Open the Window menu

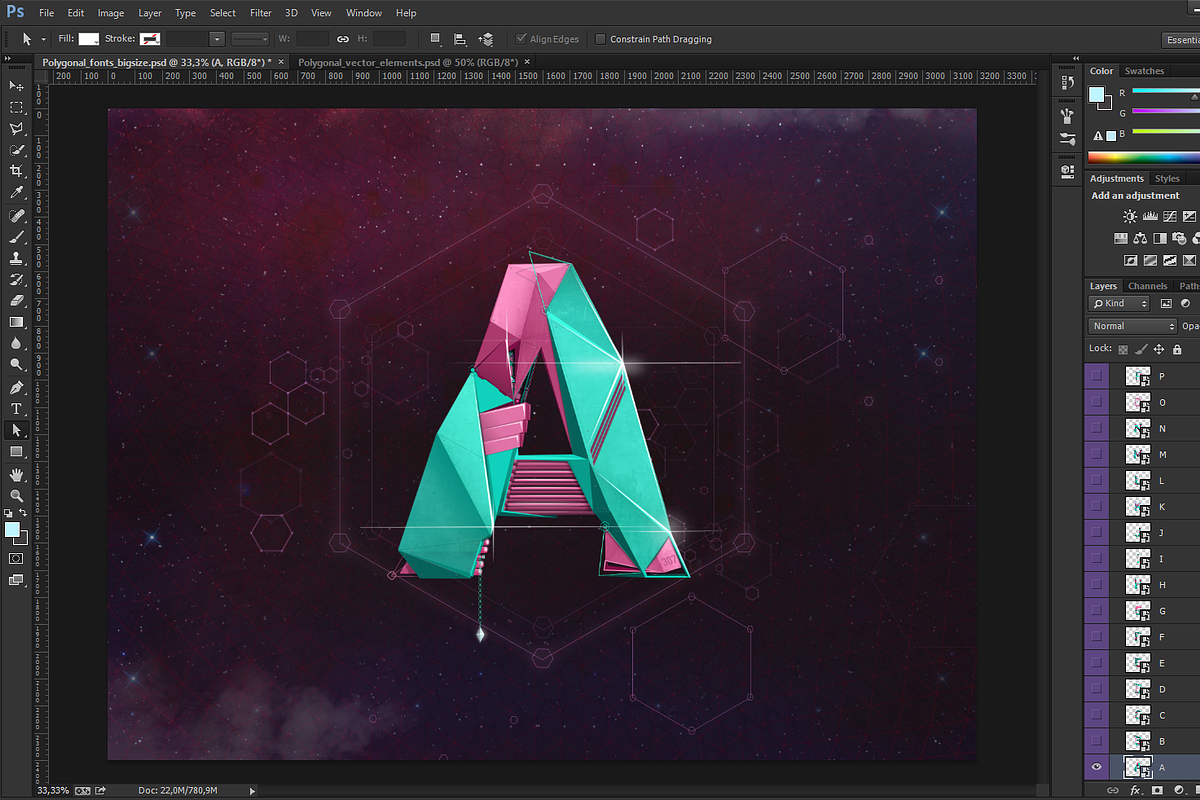364,13
